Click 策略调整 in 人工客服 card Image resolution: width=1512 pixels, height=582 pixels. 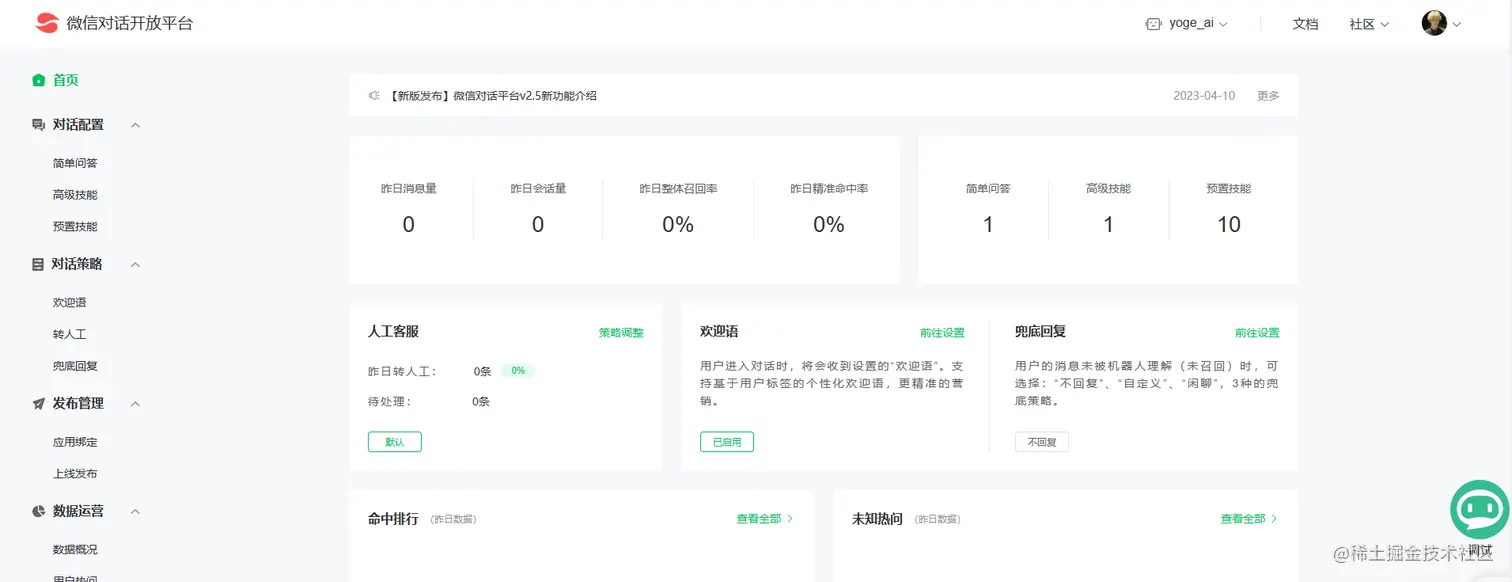[621, 332]
